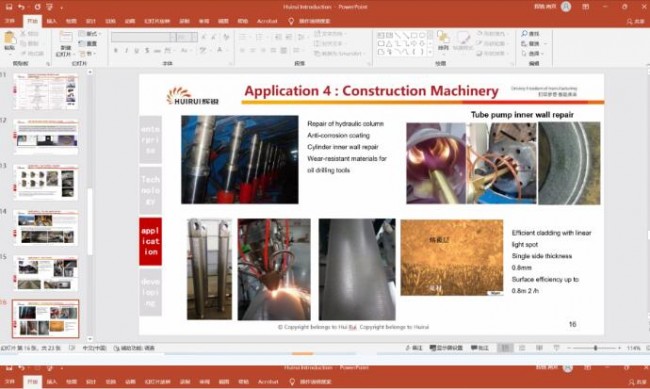Adjust the zoom slider in status bar

(595, 348)
